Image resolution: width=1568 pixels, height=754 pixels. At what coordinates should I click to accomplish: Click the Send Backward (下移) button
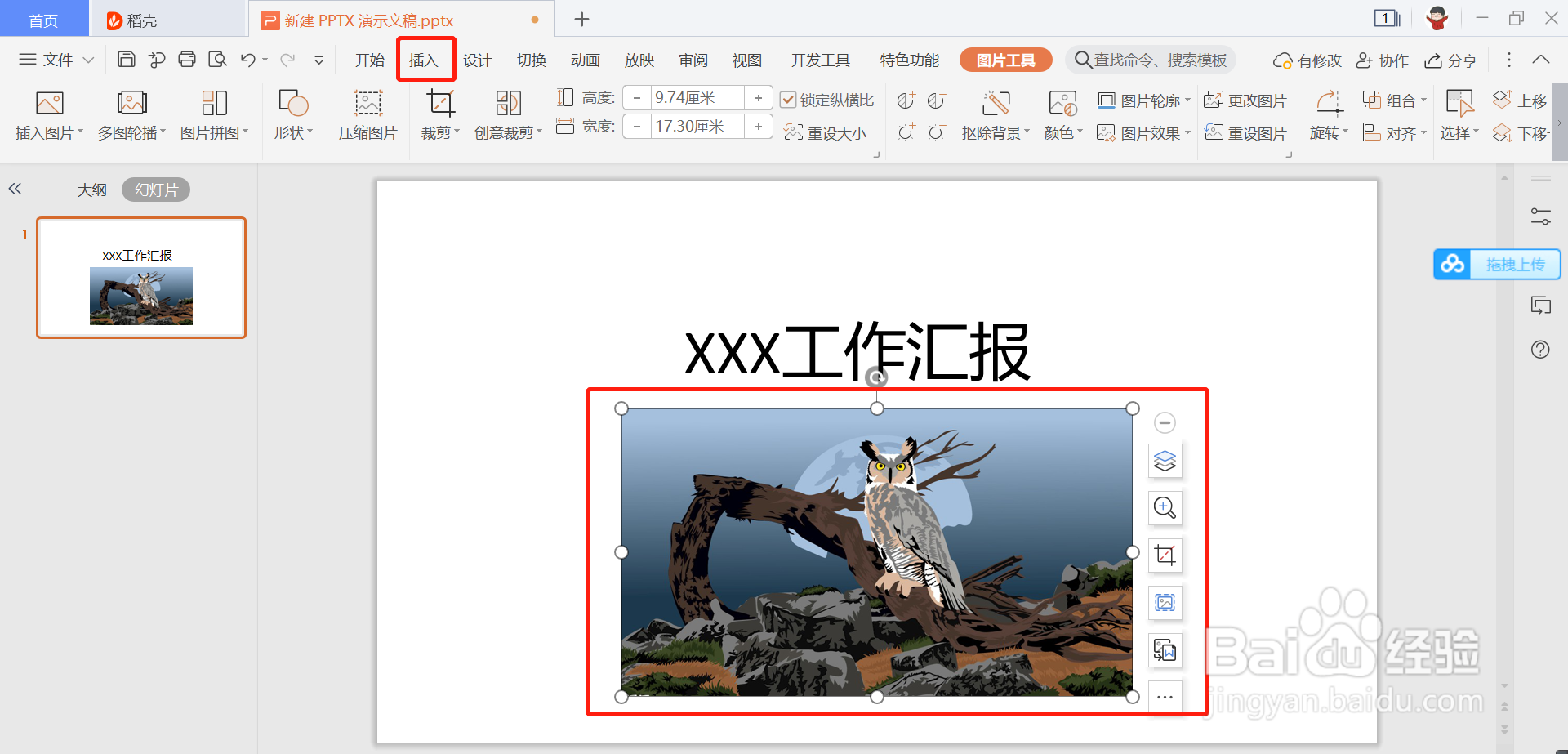1521,133
